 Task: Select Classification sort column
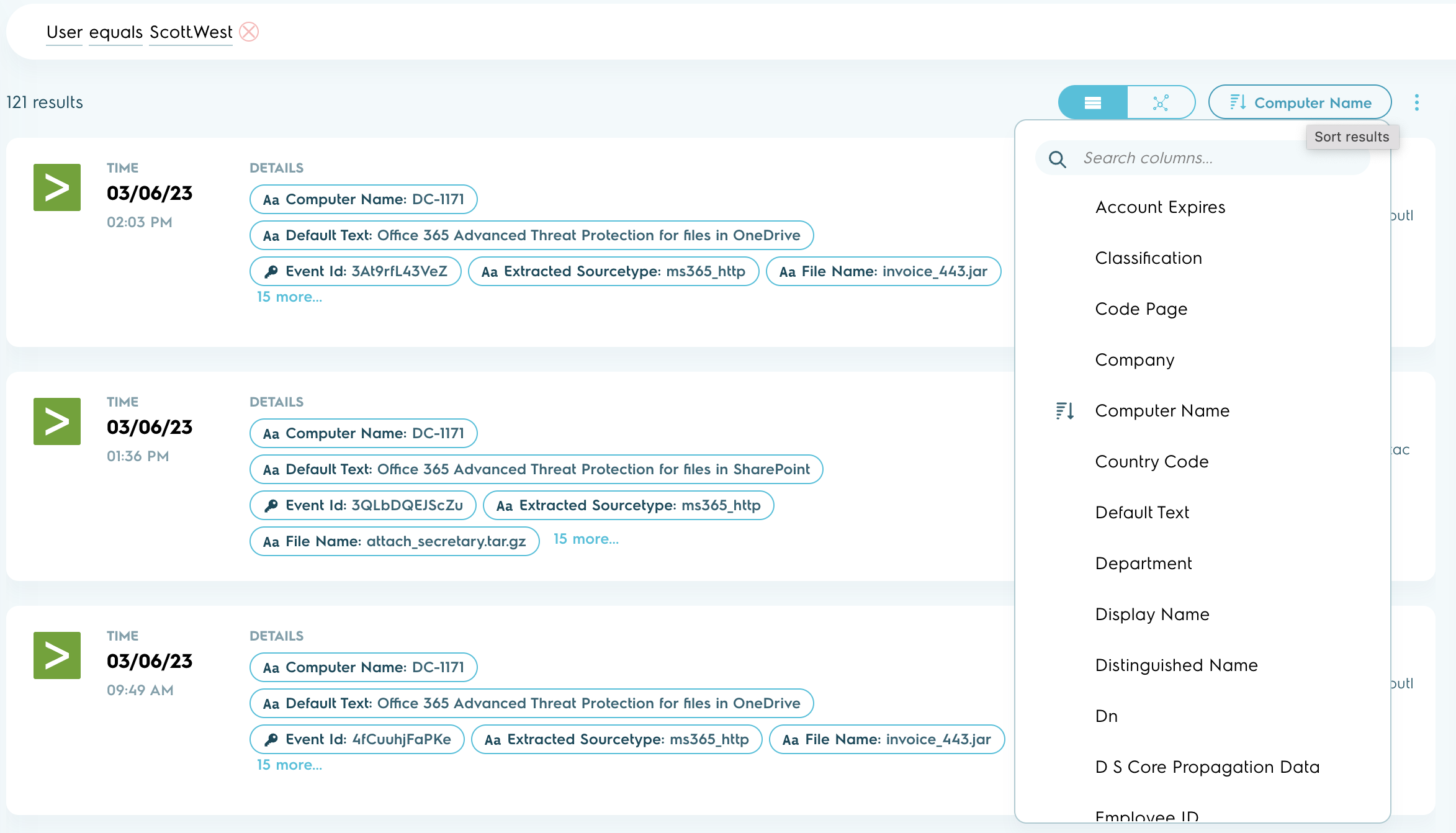[x=1148, y=258]
